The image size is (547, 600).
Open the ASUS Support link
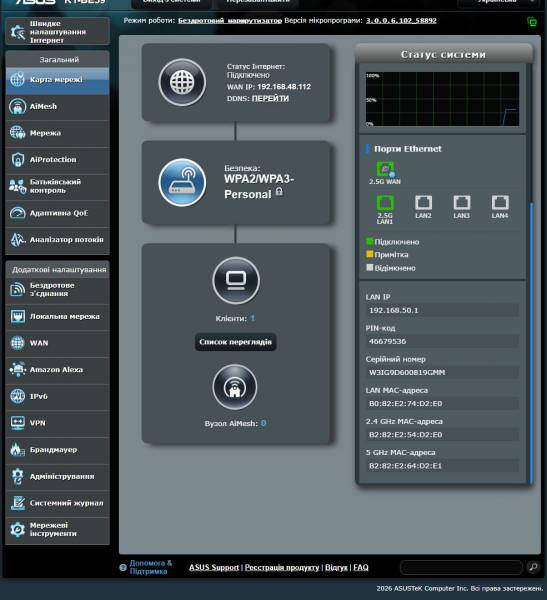click(214, 567)
